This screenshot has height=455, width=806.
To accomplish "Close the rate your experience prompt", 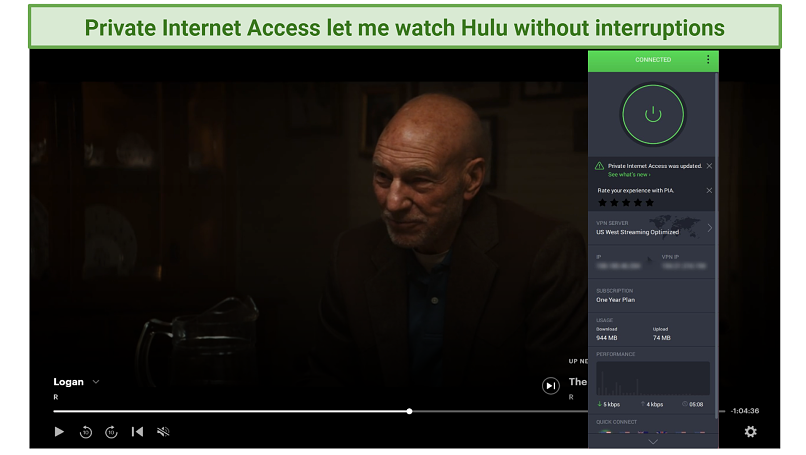I will click(x=709, y=191).
